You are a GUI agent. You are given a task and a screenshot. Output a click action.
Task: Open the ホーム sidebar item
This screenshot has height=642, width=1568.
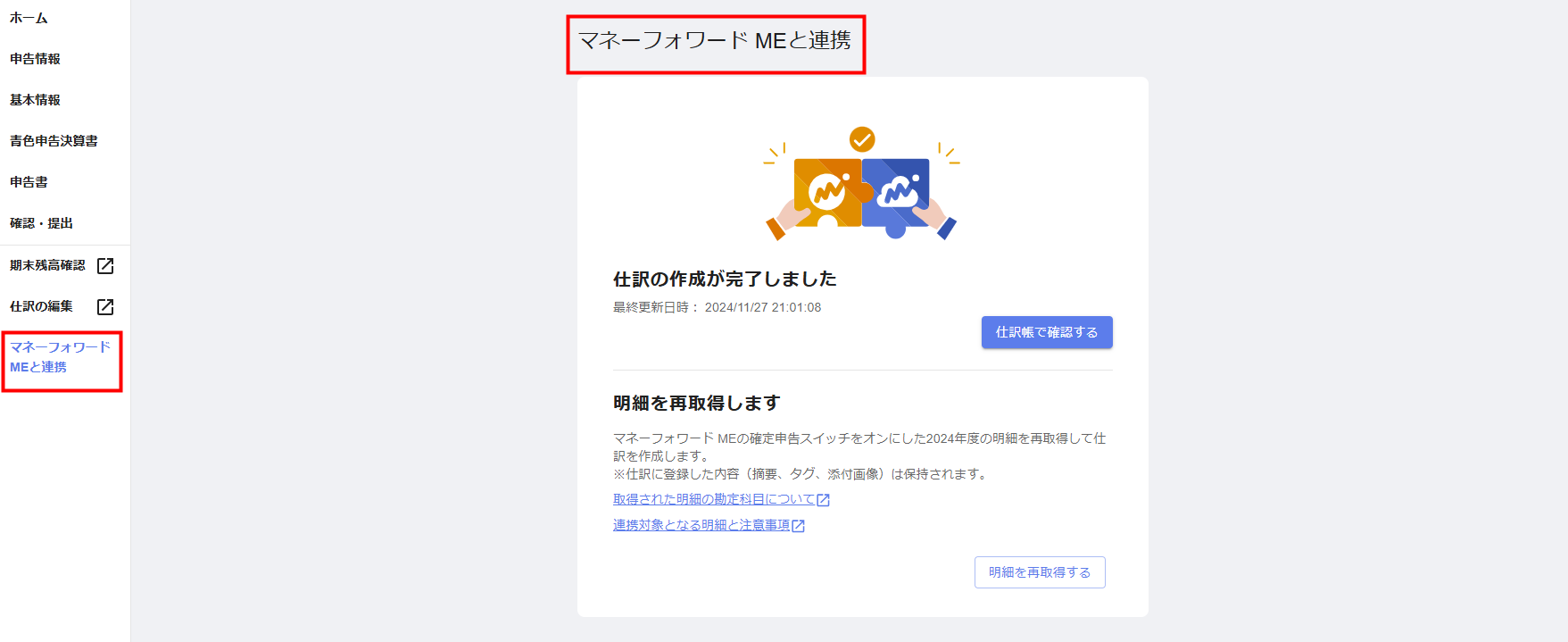click(x=29, y=18)
